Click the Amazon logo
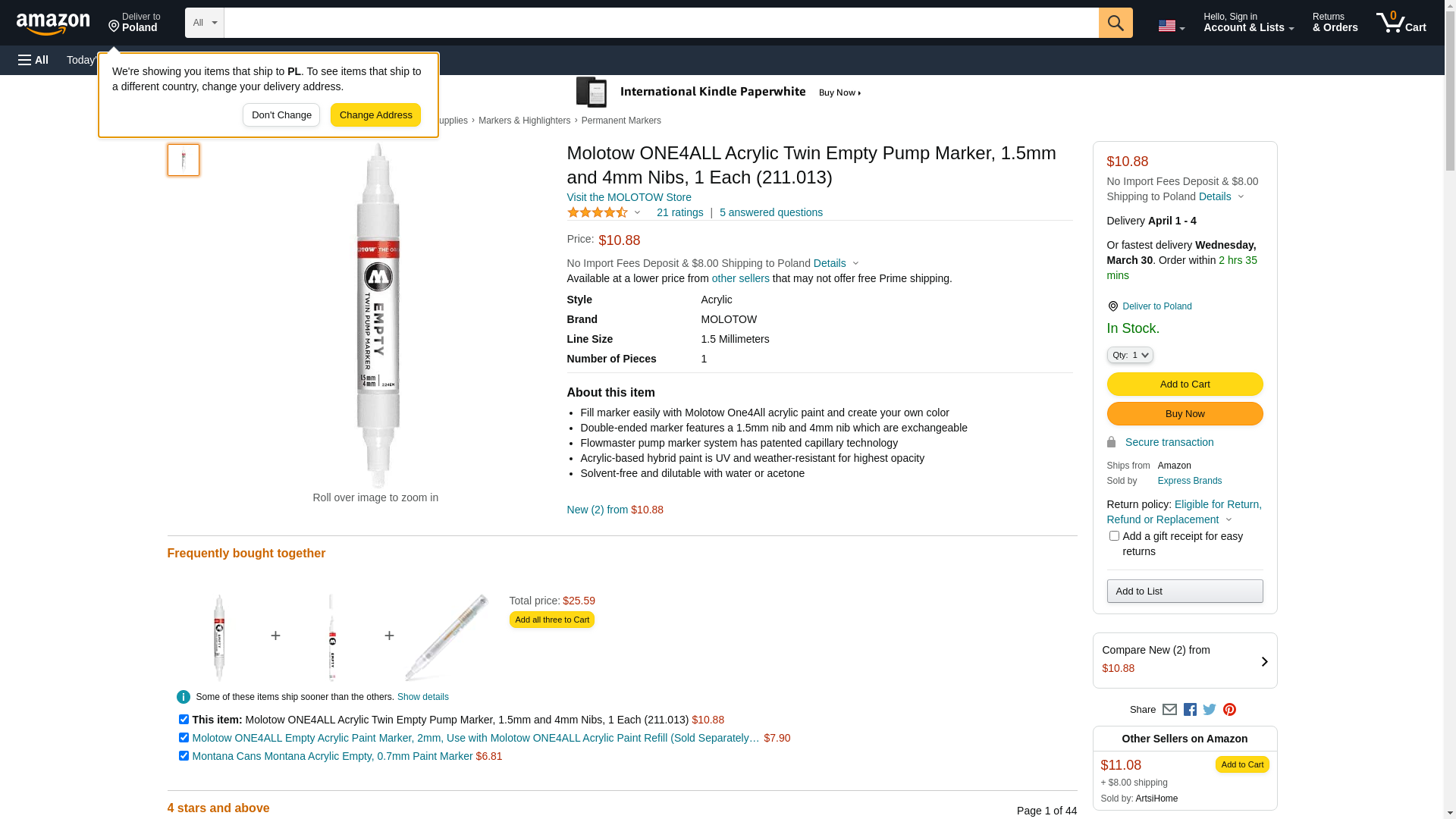The height and width of the screenshot is (819, 1456). pyautogui.click(x=53, y=24)
